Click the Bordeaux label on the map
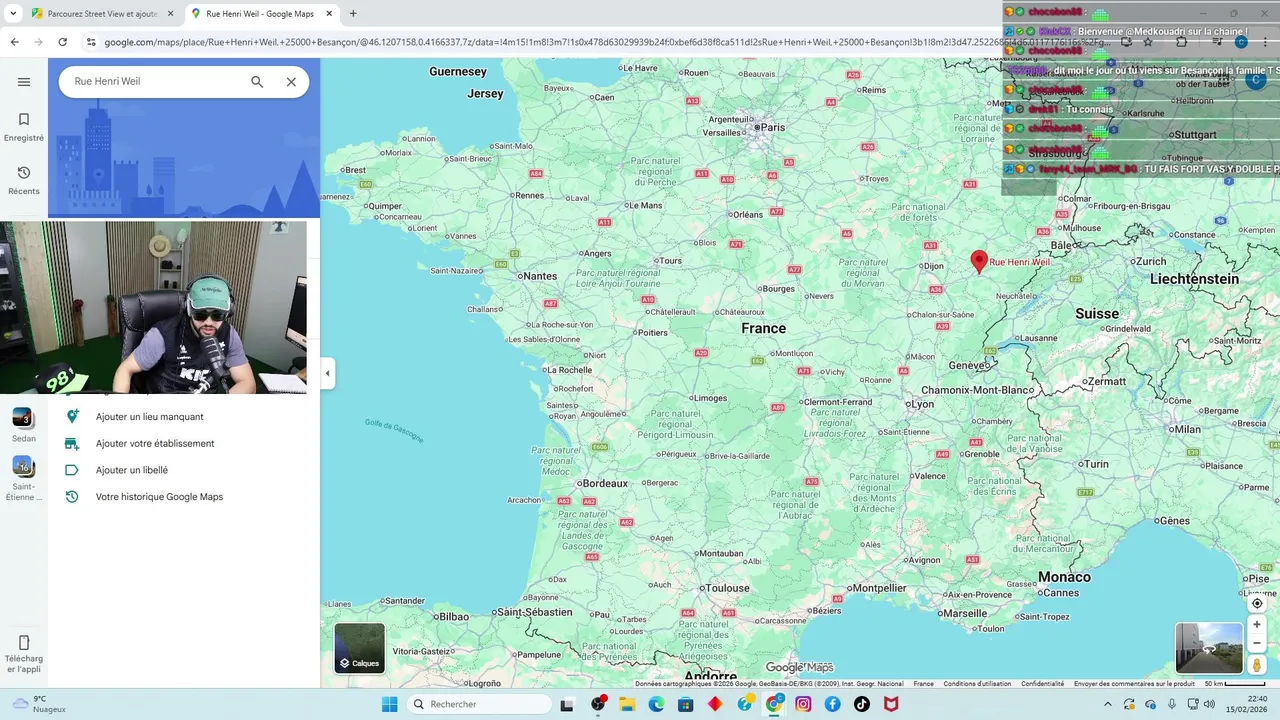The image size is (1280, 720). (x=604, y=483)
